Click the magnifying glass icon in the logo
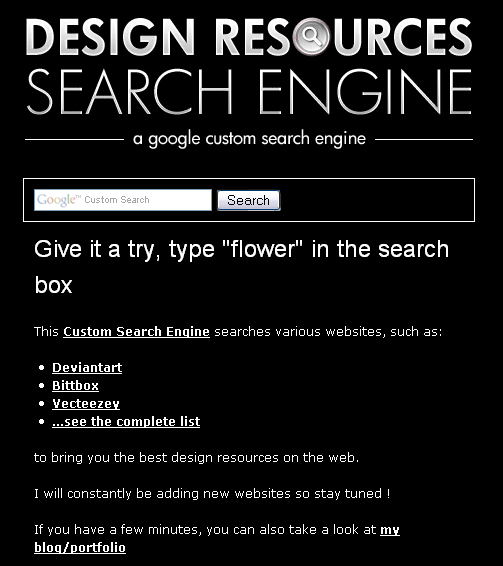Image resolution: width=503 pixels, height=566 pixels. click(311, 36)
